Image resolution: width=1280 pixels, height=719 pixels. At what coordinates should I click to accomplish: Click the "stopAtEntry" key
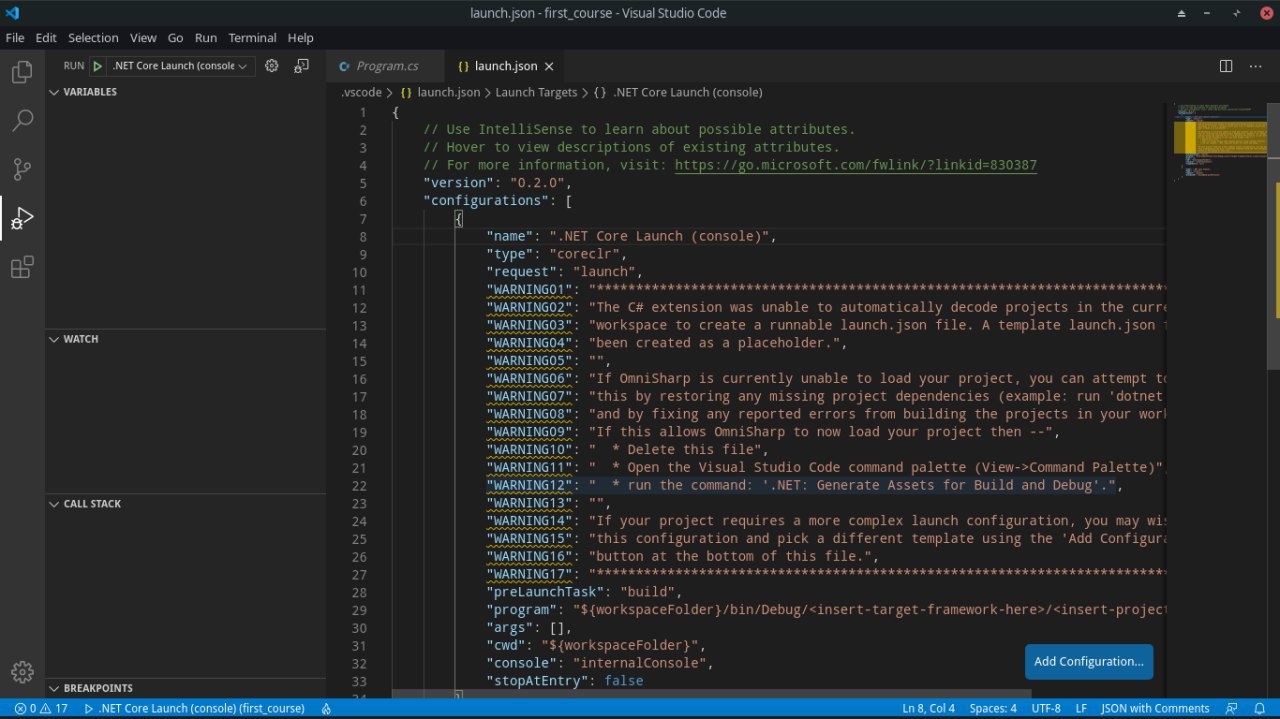(537, 681)
